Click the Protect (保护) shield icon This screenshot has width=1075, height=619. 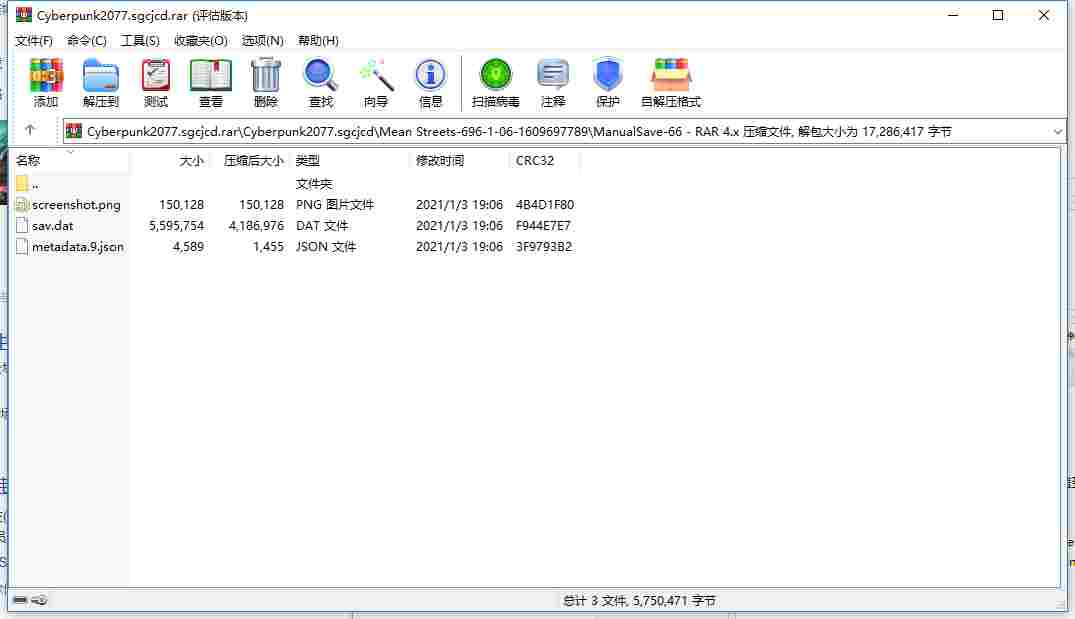tap(607, 75)
